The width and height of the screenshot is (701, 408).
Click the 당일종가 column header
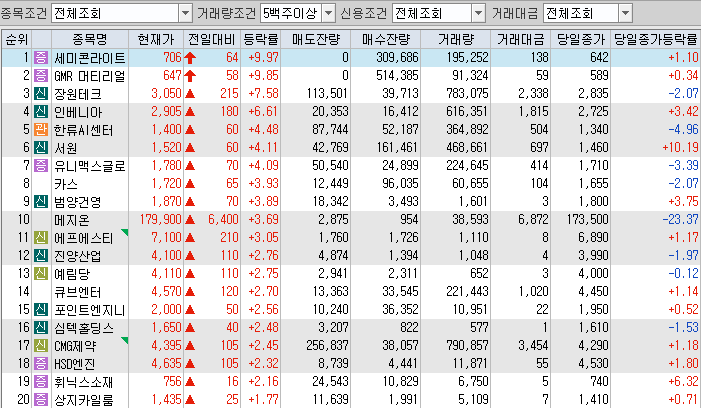[581, 39]
